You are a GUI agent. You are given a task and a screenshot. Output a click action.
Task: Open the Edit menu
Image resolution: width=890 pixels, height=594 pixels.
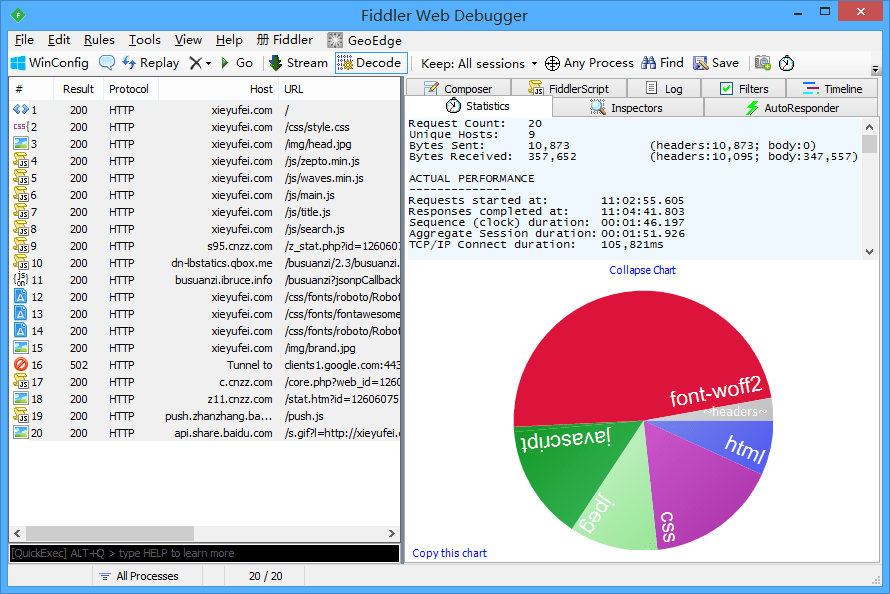click(59, 40)
